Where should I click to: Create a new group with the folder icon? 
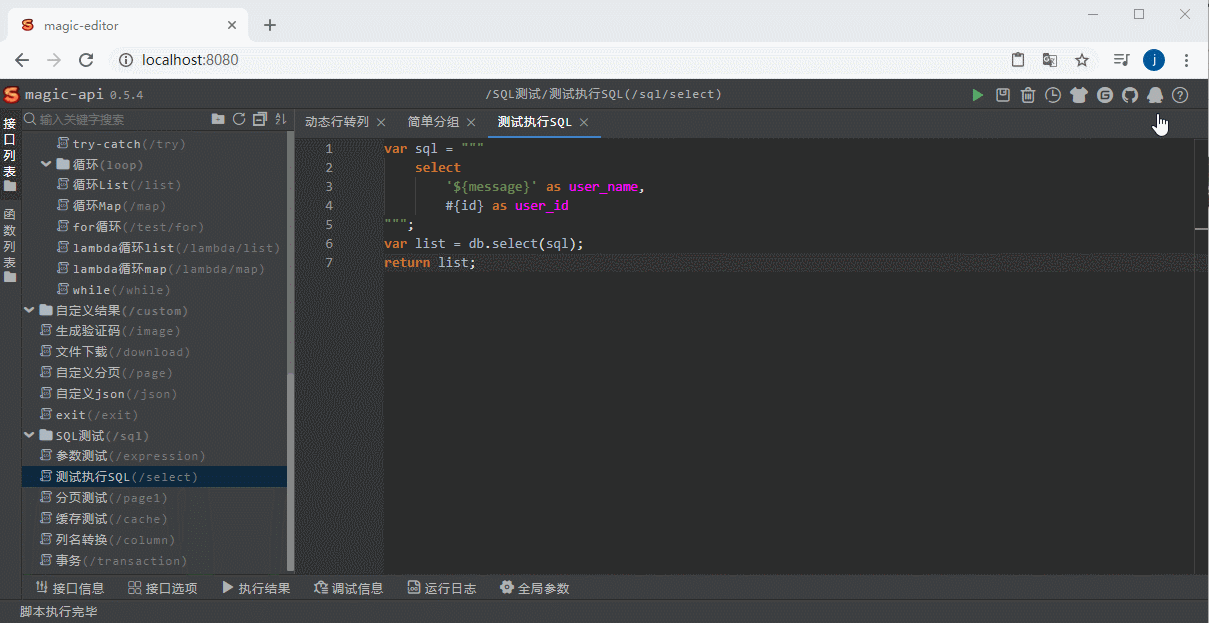(218, 119)
